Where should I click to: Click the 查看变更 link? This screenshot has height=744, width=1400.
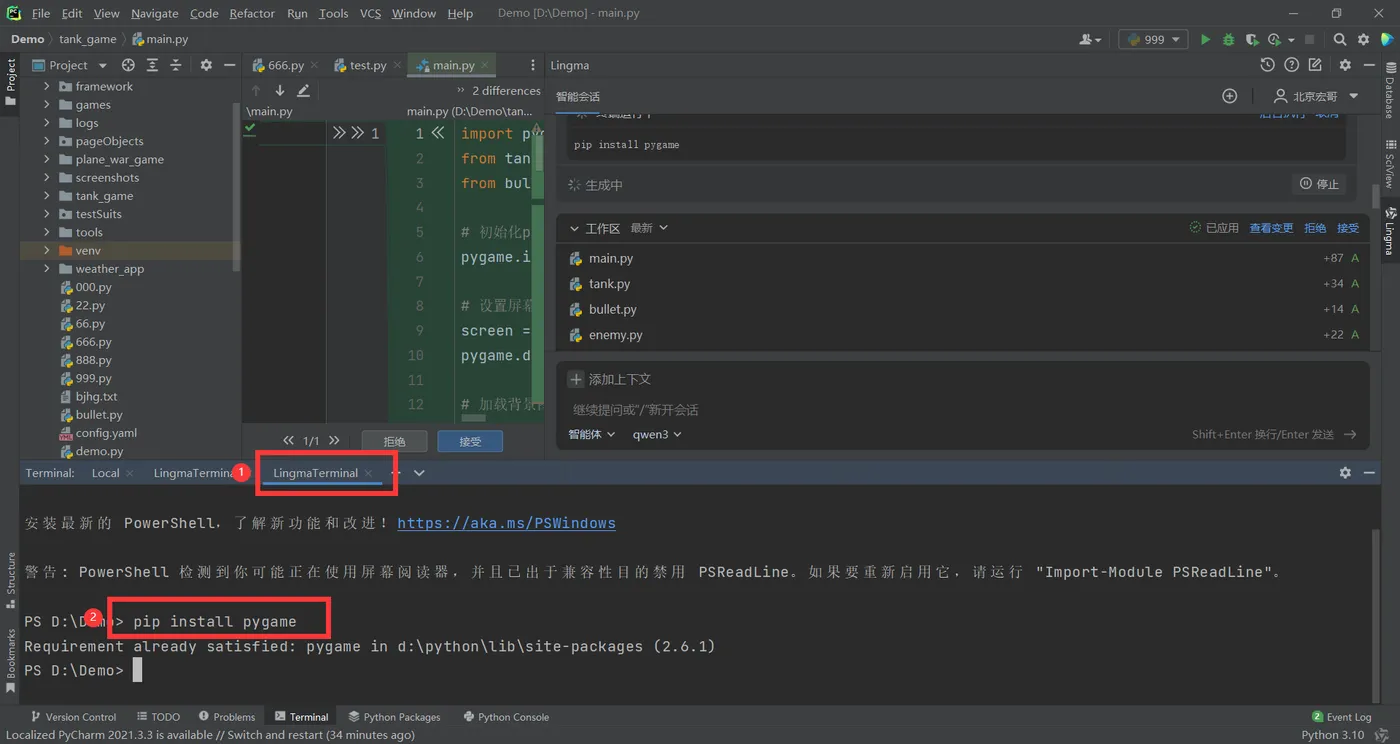[1271, 228]
